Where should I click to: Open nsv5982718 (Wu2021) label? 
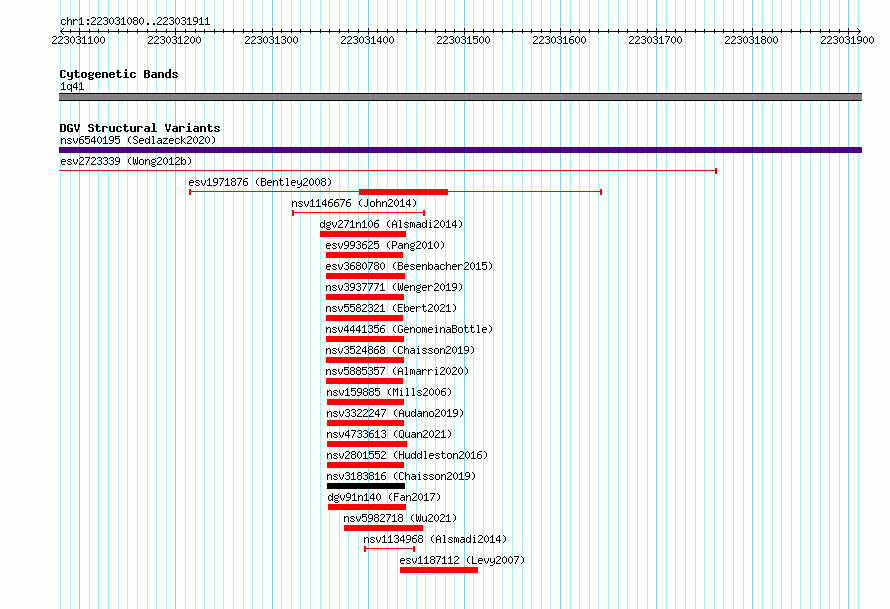(x=400, y=518)
